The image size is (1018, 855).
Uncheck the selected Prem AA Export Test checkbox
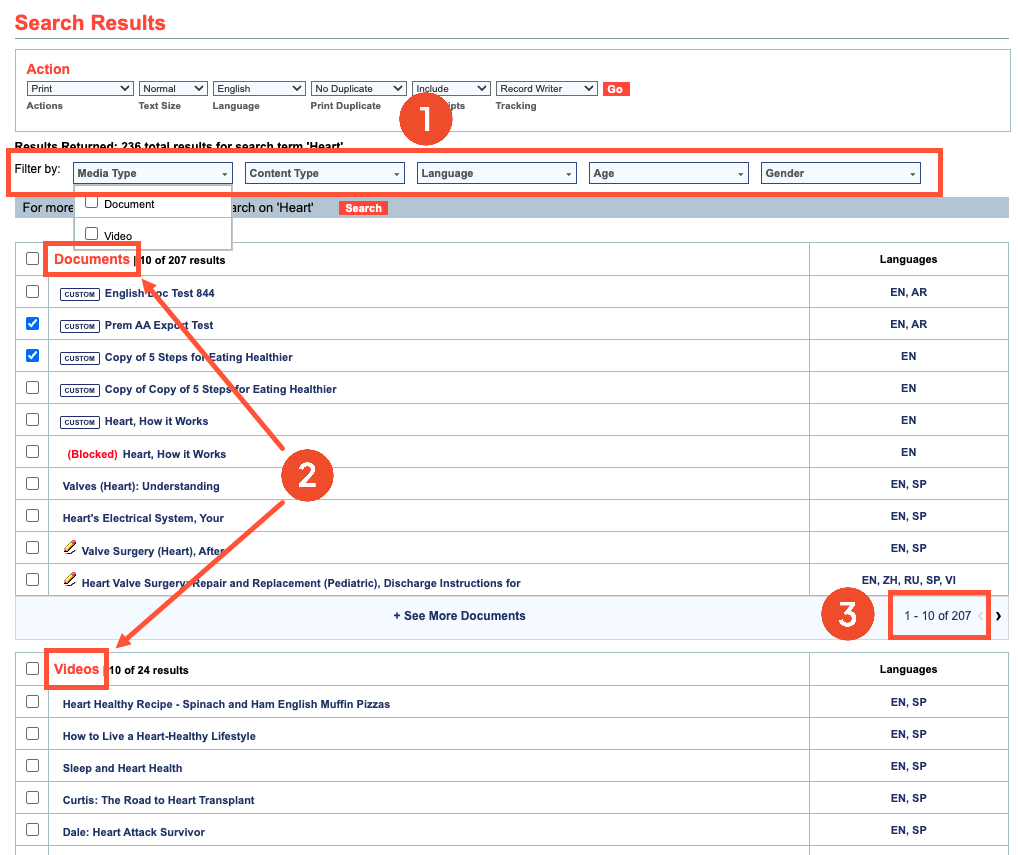tap(31, 325)
